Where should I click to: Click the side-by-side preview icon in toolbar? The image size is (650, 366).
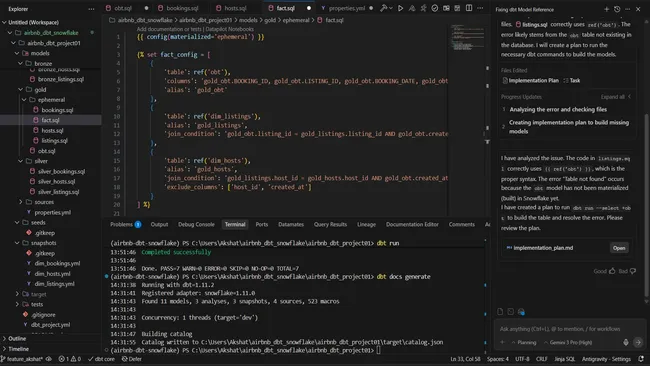point(446,8)
